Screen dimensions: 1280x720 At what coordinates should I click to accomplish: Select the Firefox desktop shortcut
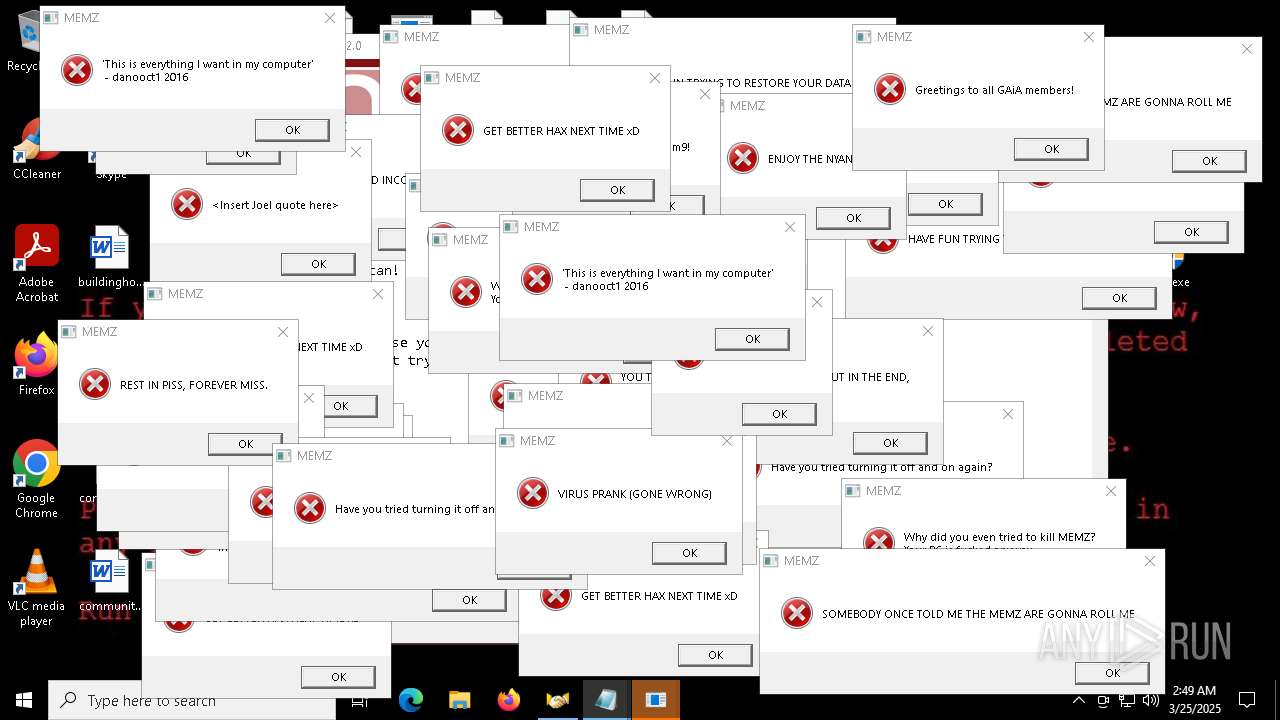pyautogui.click(x=37, y=365)
